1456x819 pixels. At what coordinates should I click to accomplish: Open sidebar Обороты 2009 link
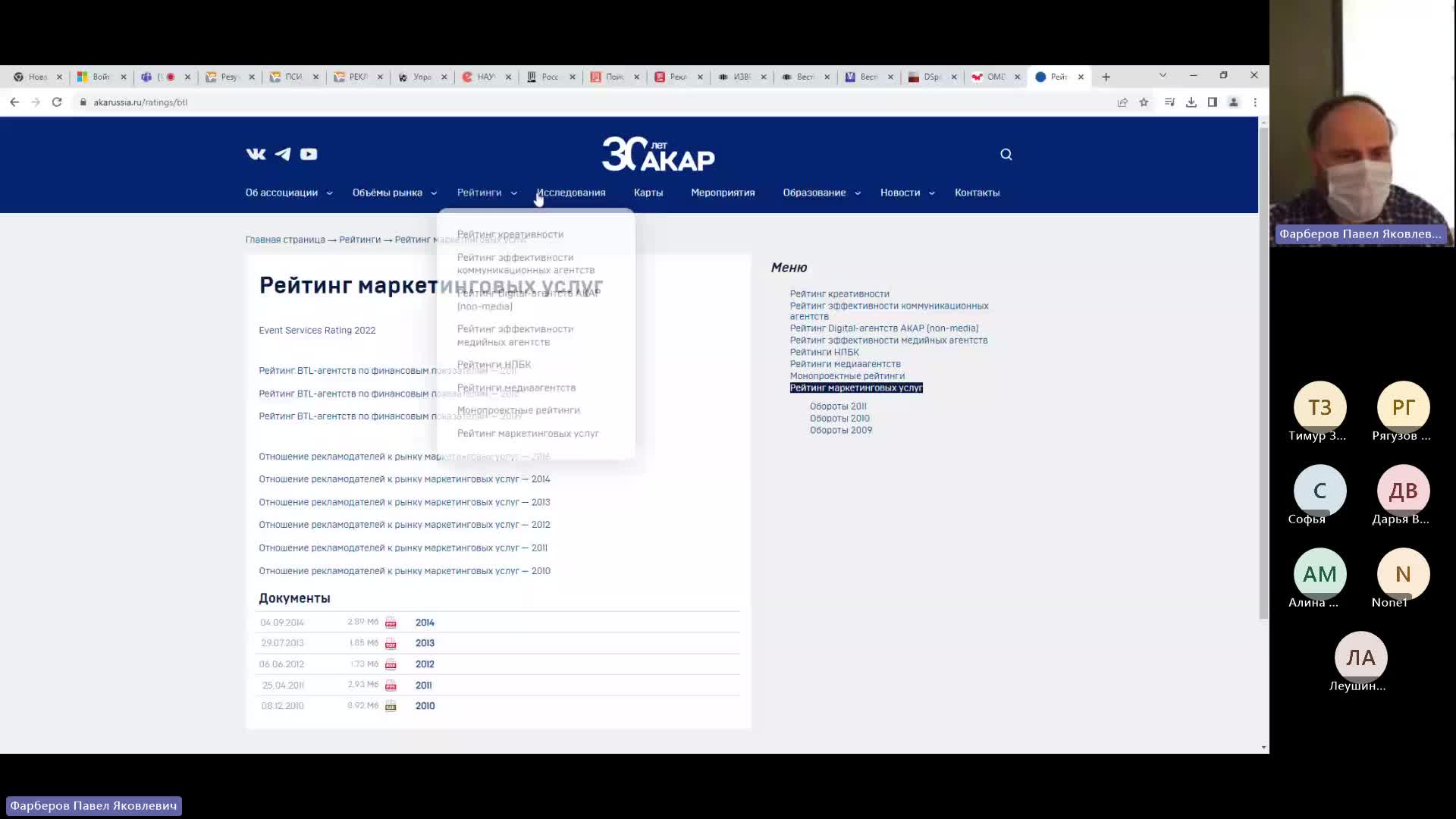(841, 430)
